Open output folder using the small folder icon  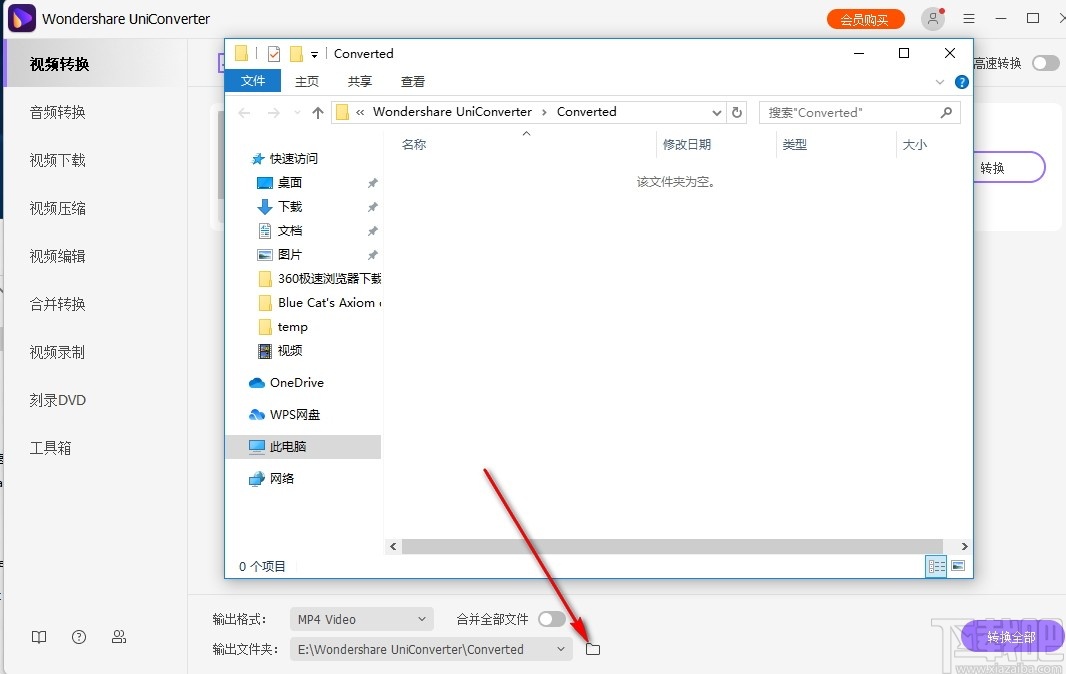point(592,649)
